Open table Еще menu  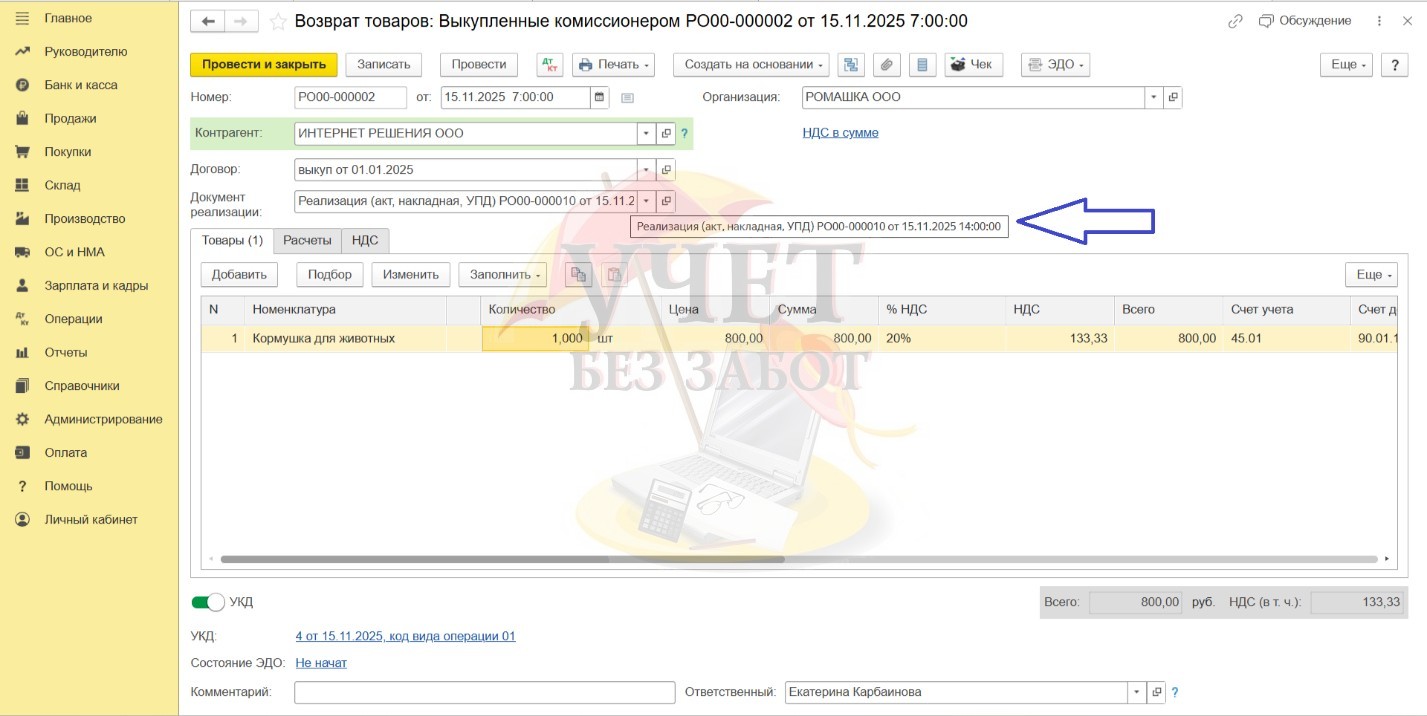[1370, 274]
